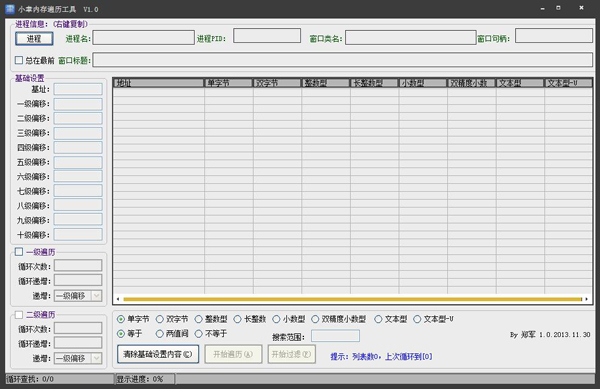
Task: Click the 四级偏移 input field
Action: pos(78,147)
